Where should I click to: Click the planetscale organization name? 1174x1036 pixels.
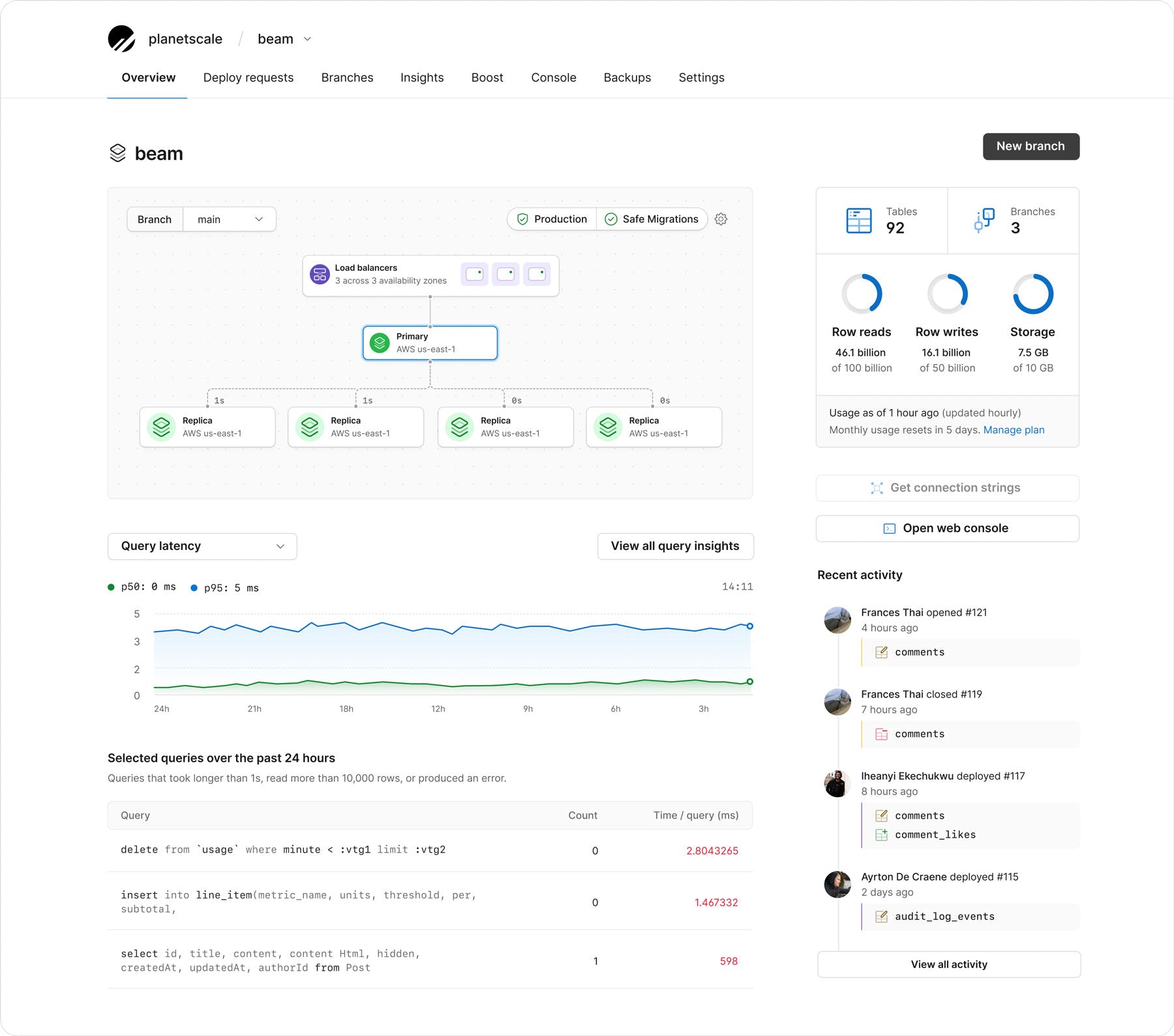(x=185, y=39)
